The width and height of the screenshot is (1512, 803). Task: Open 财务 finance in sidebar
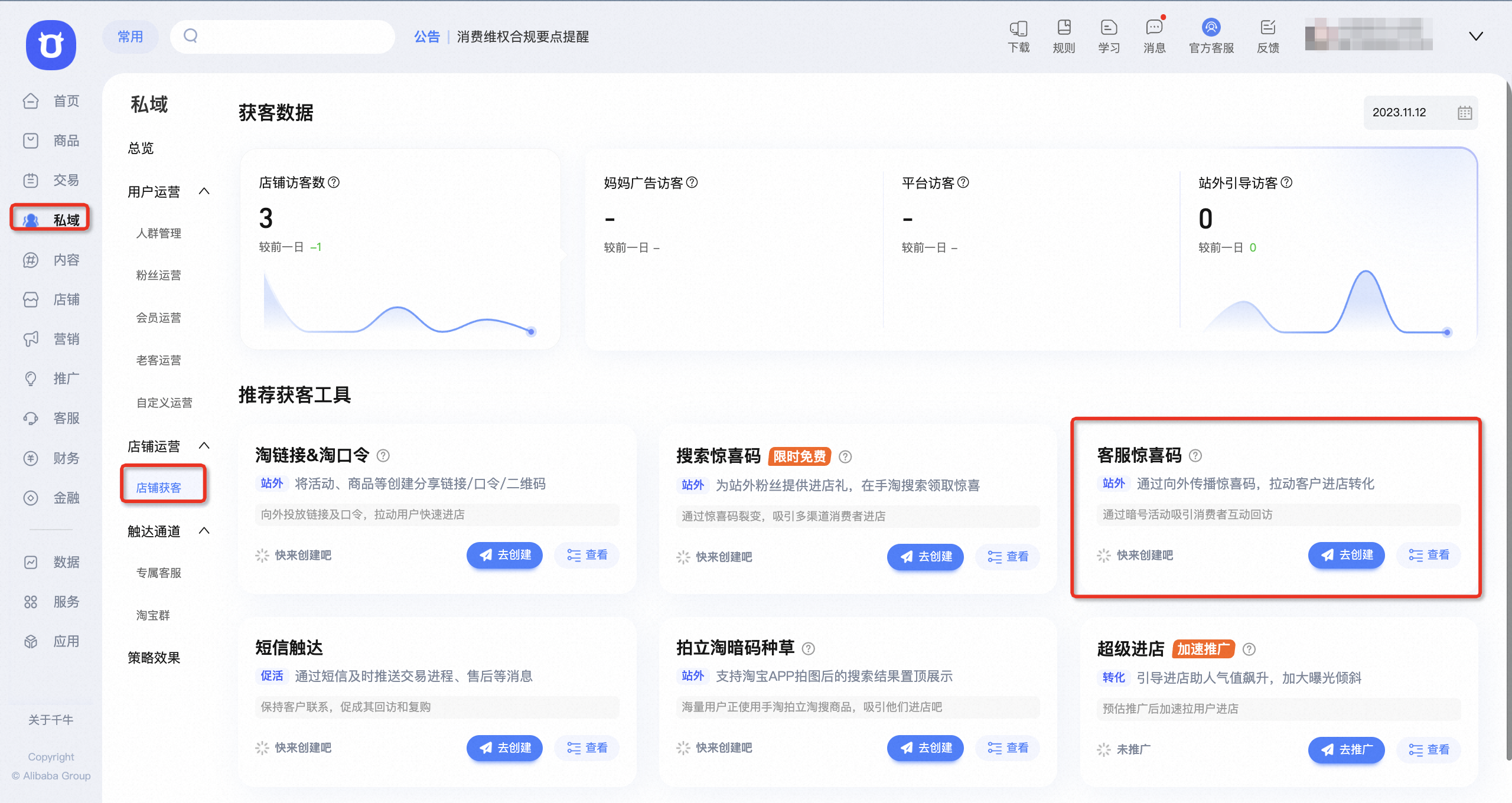[51, 458]
